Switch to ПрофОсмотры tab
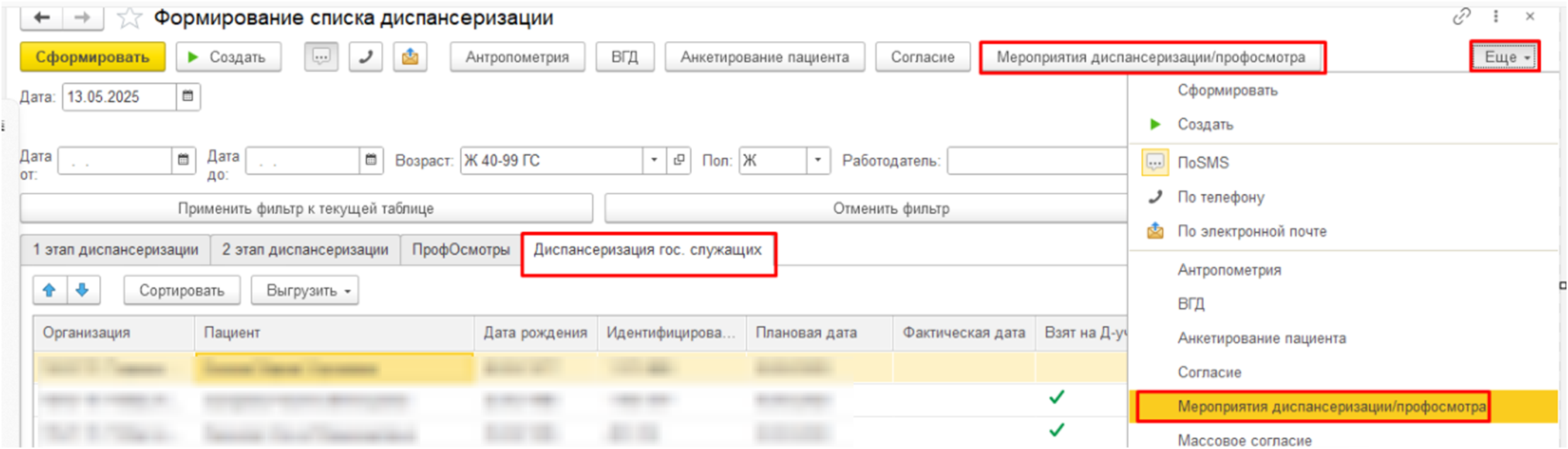 (461, 250)
